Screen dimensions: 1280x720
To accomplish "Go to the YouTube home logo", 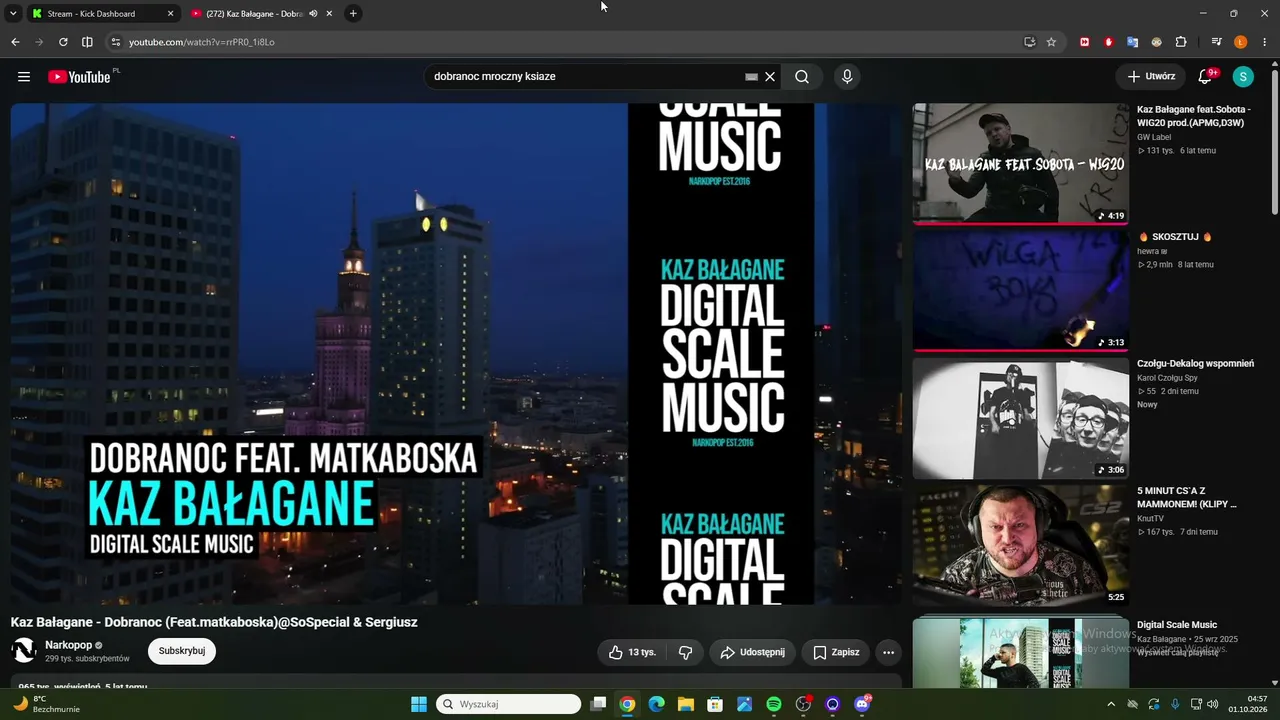I will [x=79, y=77].
